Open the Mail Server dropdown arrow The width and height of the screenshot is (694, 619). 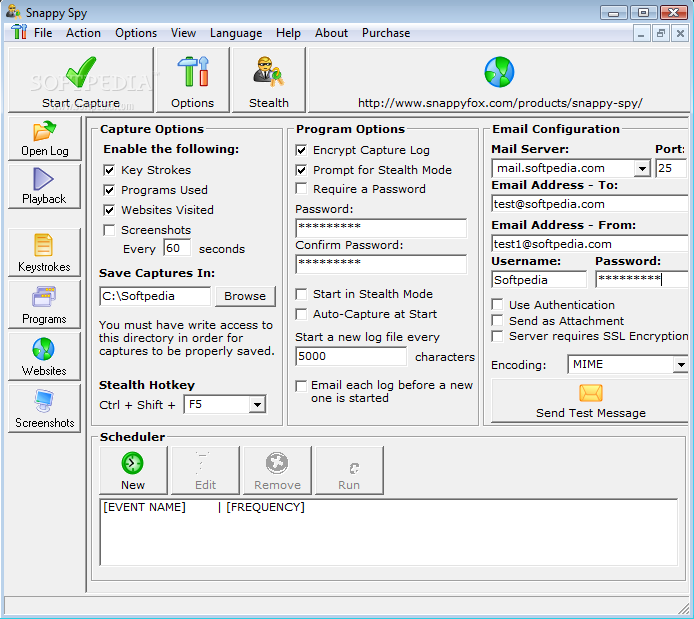[642, 169]
